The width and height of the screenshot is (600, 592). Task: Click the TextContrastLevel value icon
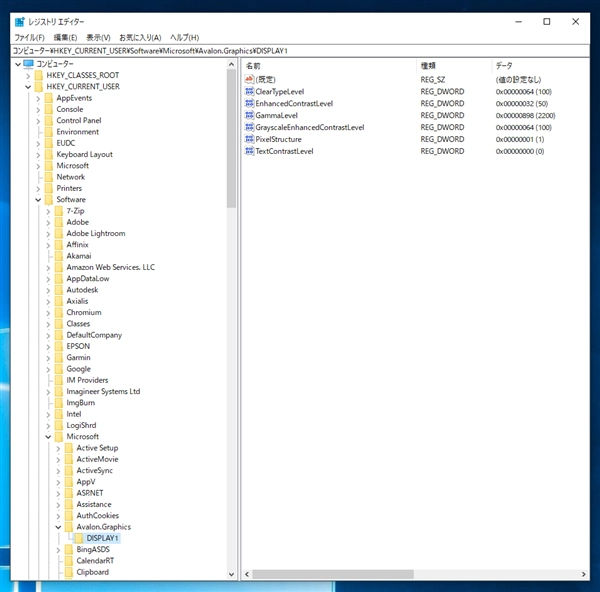[x=249, y=151]
